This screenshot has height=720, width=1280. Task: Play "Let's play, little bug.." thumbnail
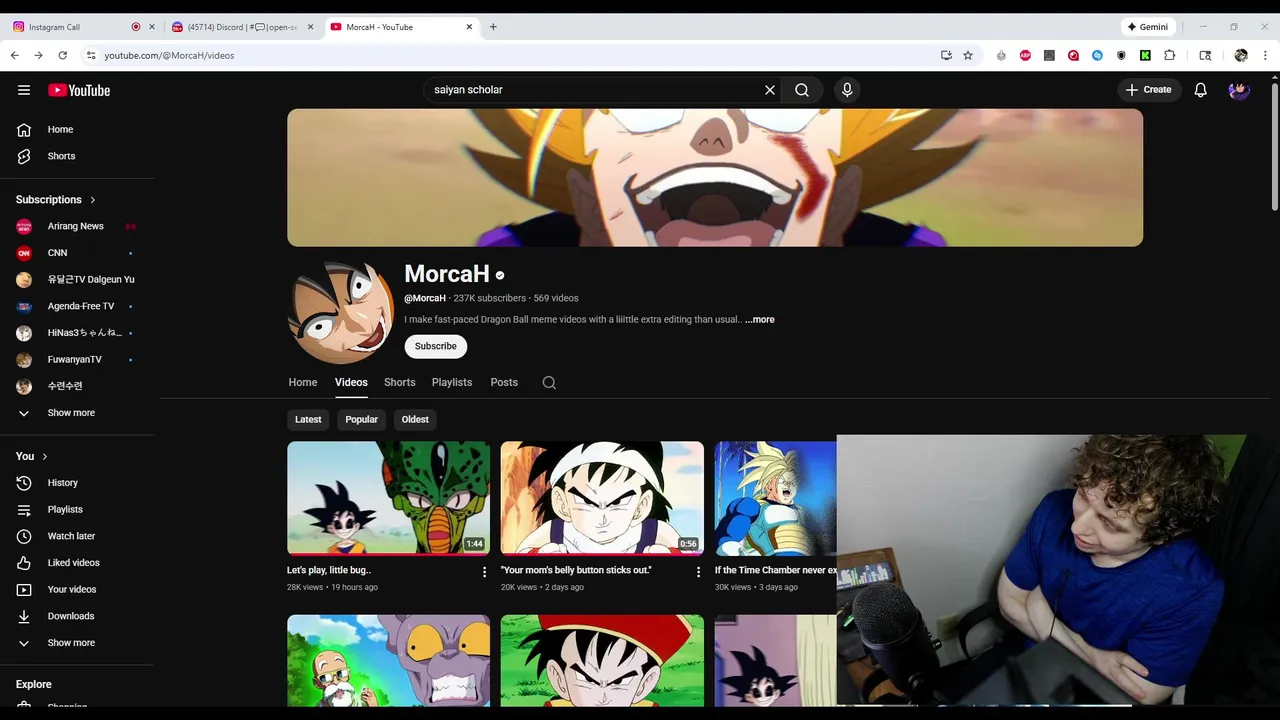tap(389, 498)
